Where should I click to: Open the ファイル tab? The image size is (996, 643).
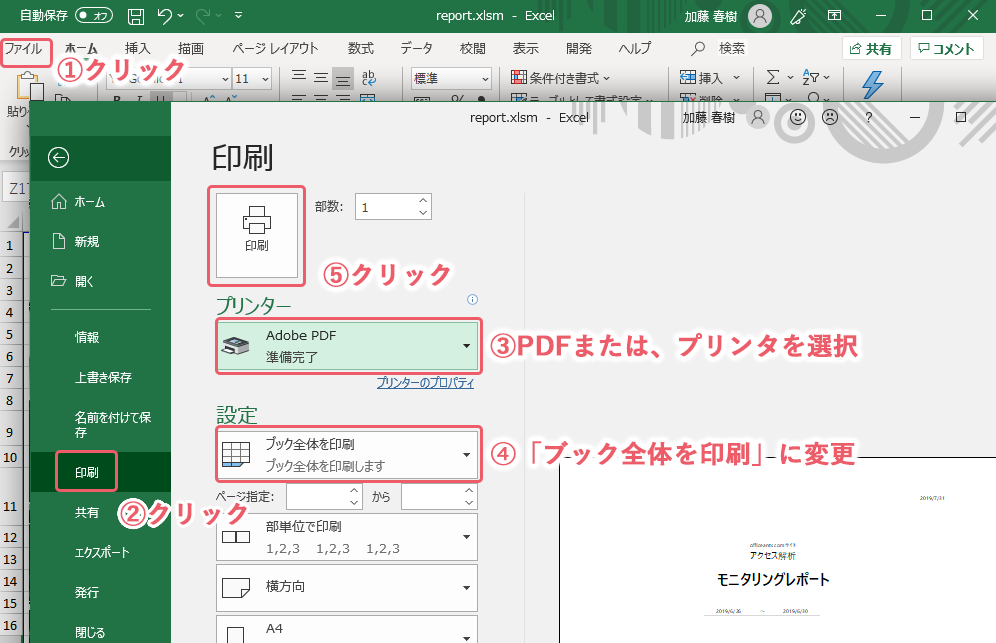[24, 49]
